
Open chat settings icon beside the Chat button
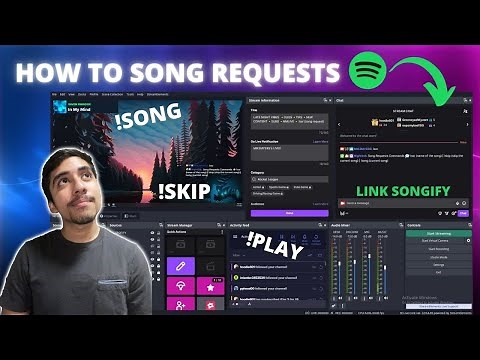454,213
